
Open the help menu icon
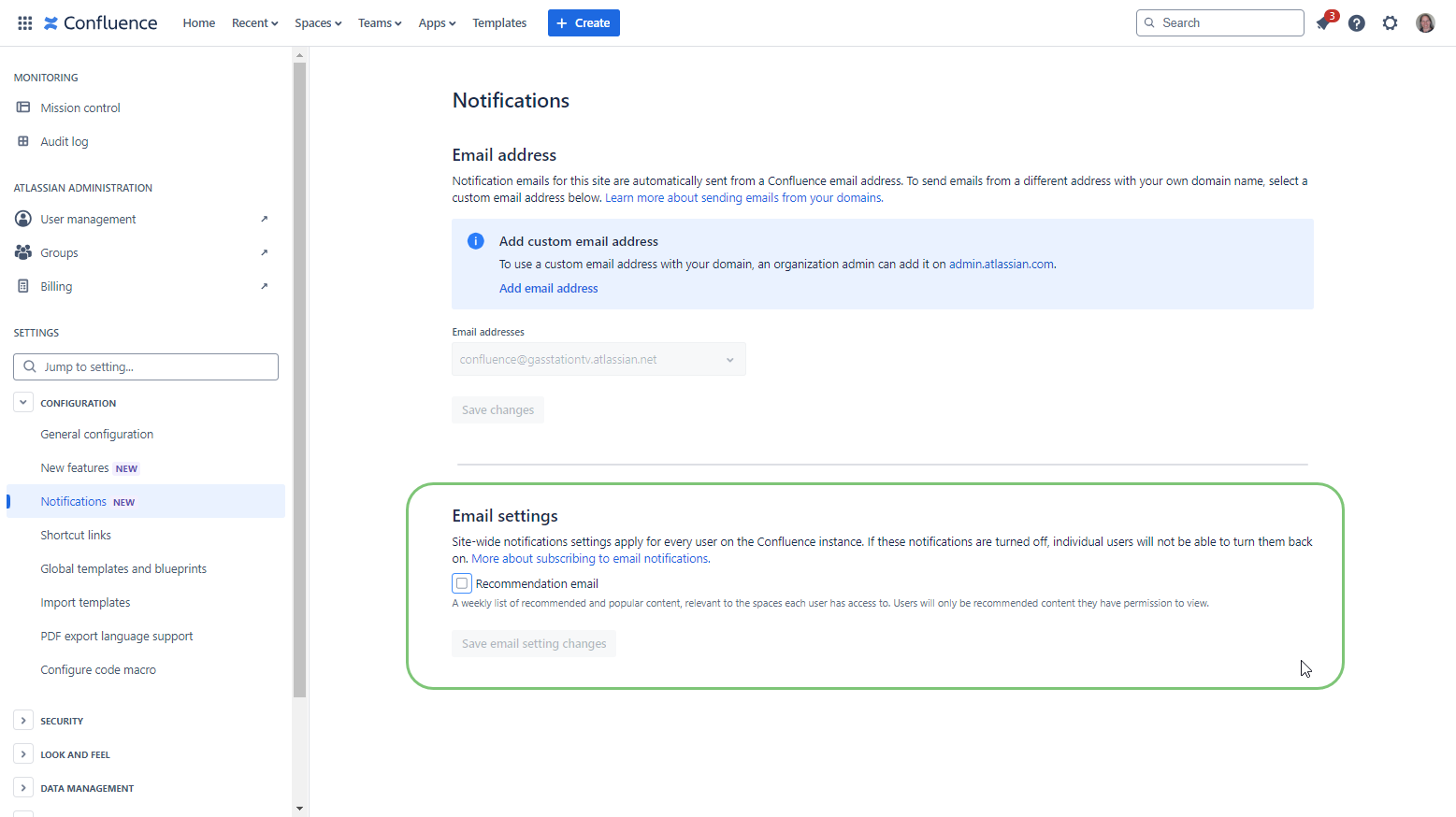pyautogui.click(x=1357, y=22)
